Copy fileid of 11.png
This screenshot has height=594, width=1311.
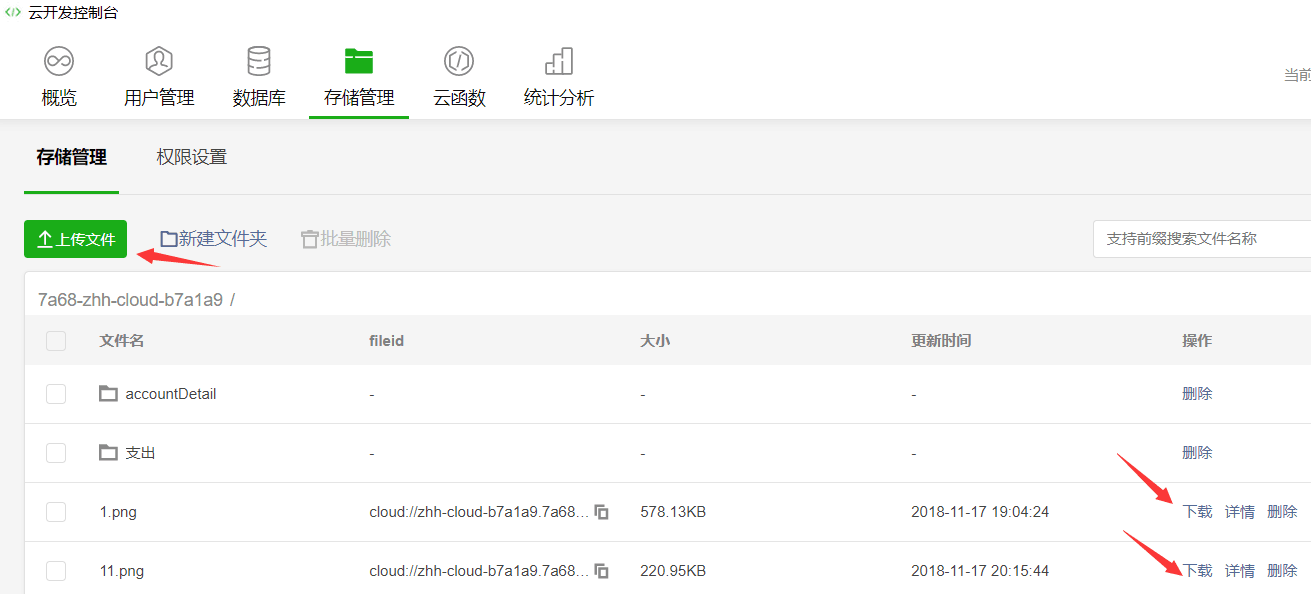click(602, 571)
